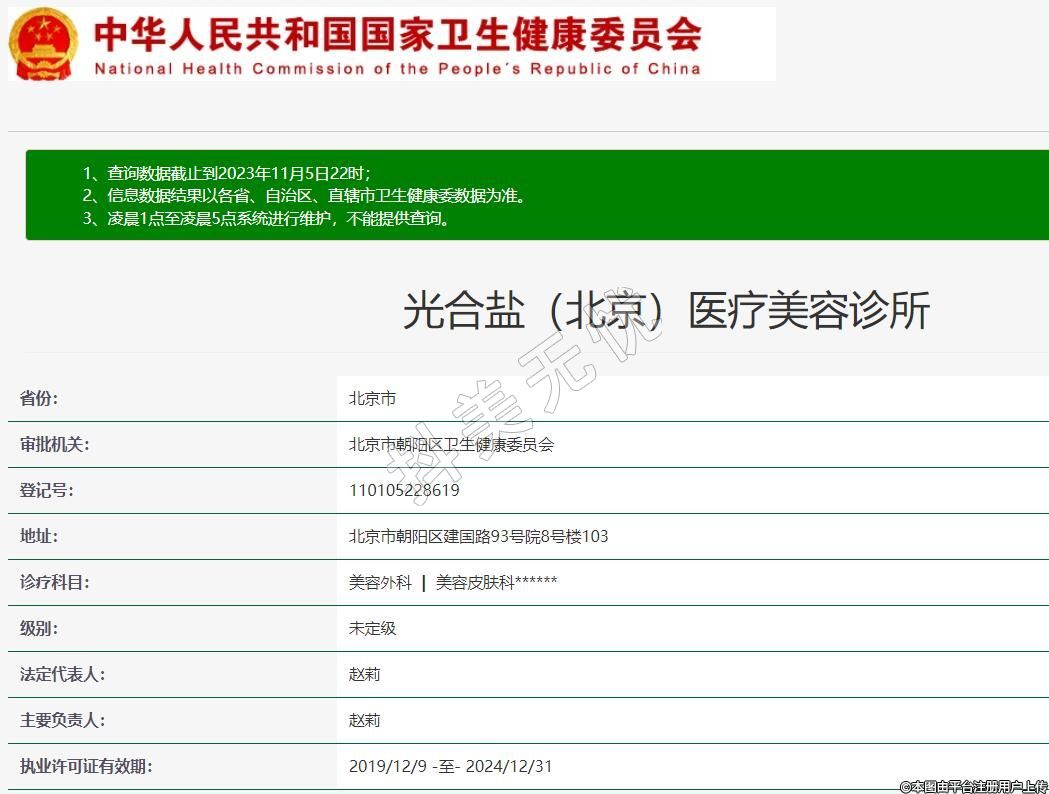This screenshot has height=794, width=1049.
Task: Click the 本图由平台注册用户上传 watermark text
Action: 973,786
